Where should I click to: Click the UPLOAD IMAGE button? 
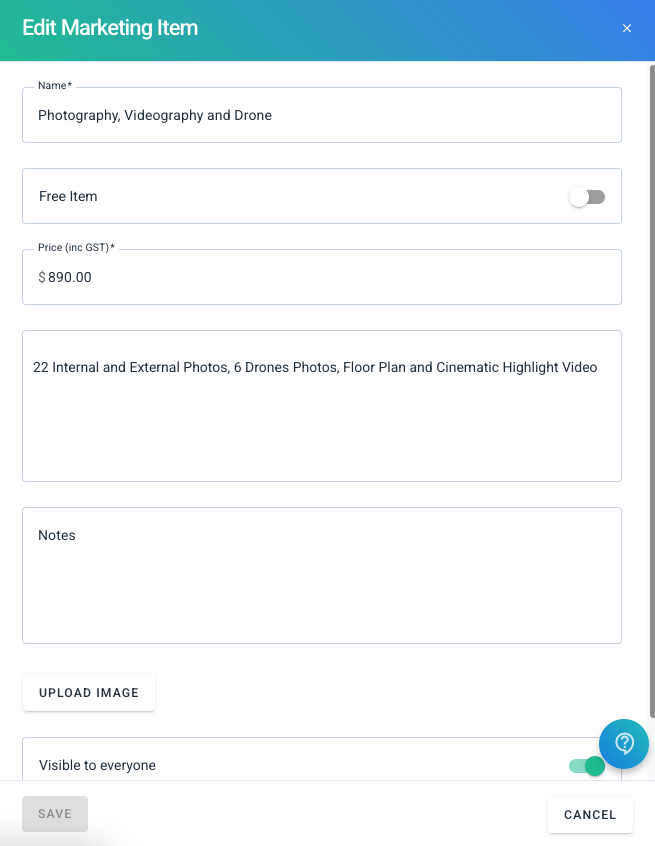[88, 692]
